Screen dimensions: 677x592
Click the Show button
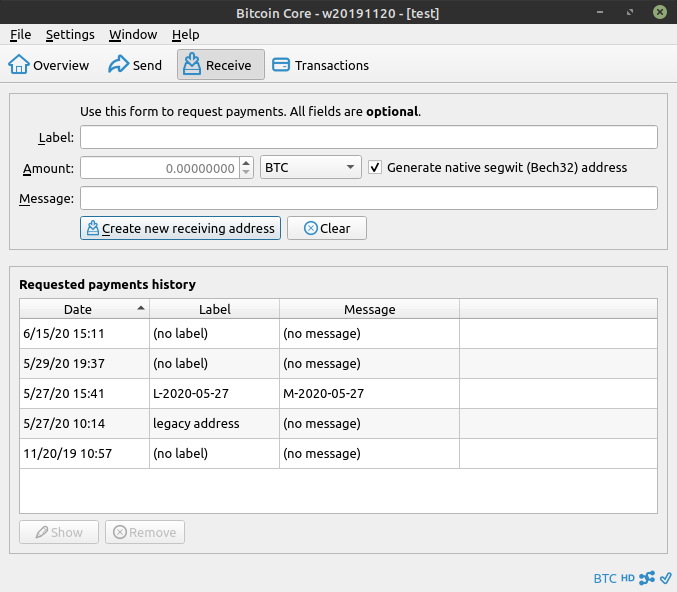click(59, 532)
